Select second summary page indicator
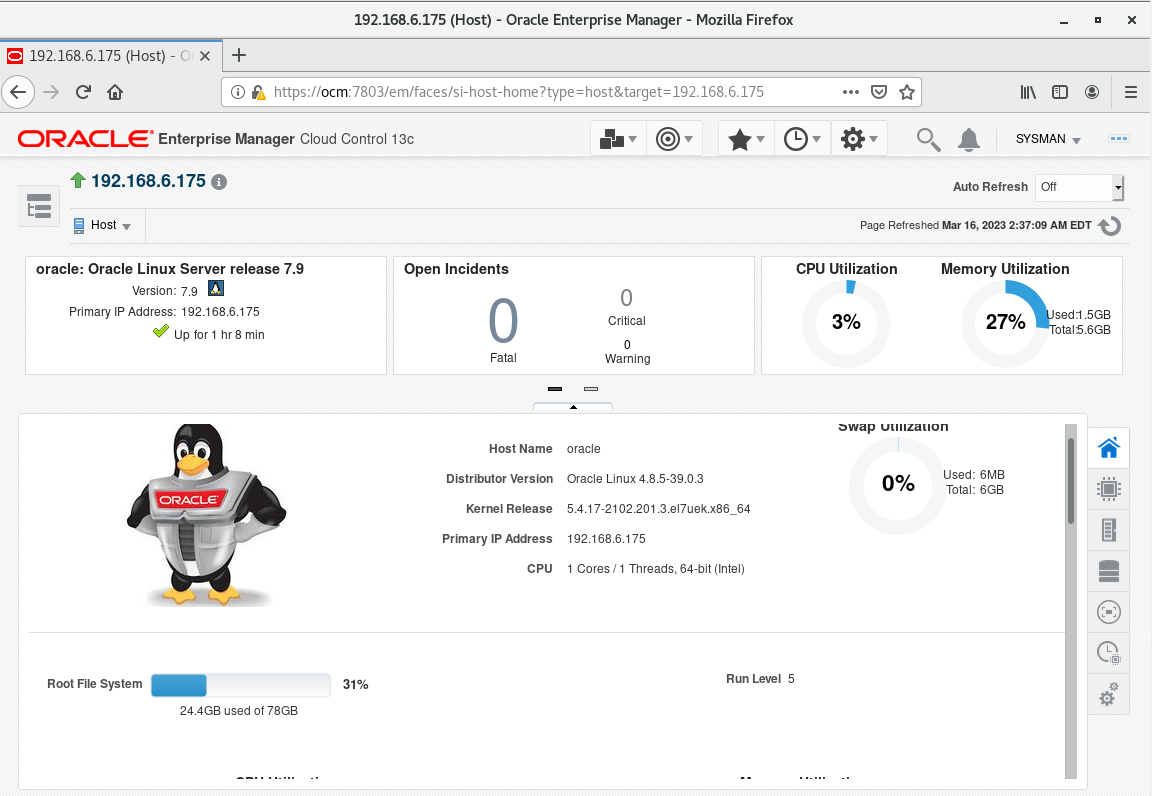The width and height of the screenshot is (1152, 796). click(591, 389)
